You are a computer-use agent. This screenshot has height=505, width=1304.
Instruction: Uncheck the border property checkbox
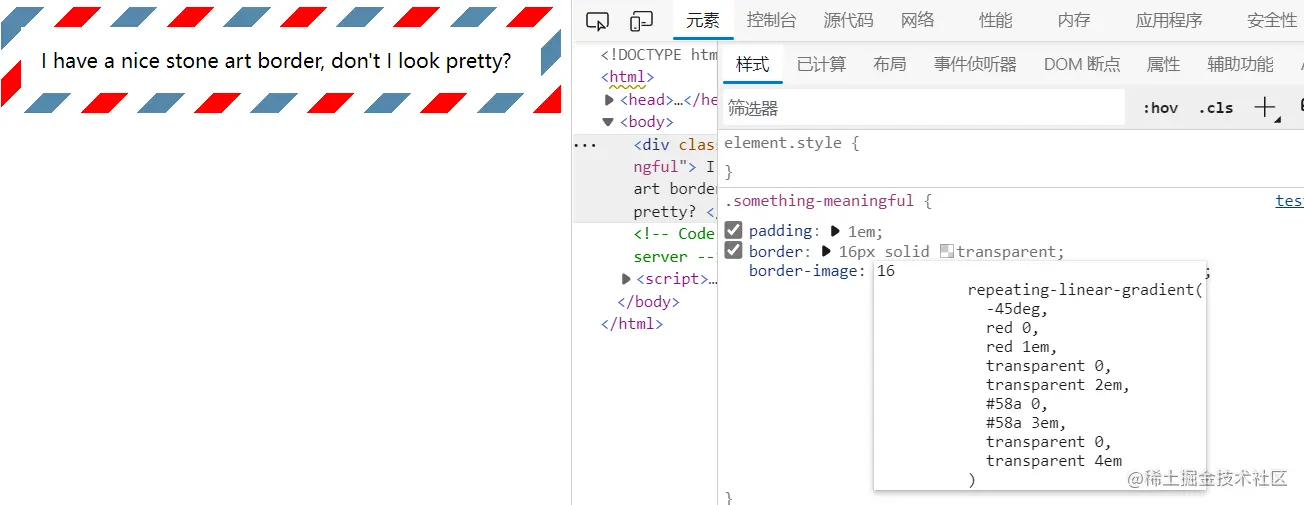[x=733, y=251]
